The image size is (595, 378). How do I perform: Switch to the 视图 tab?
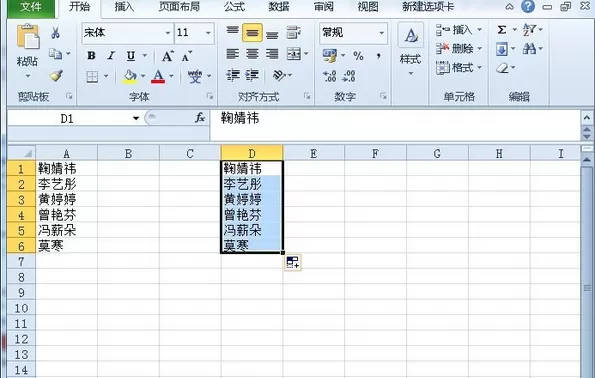[368, 7]
